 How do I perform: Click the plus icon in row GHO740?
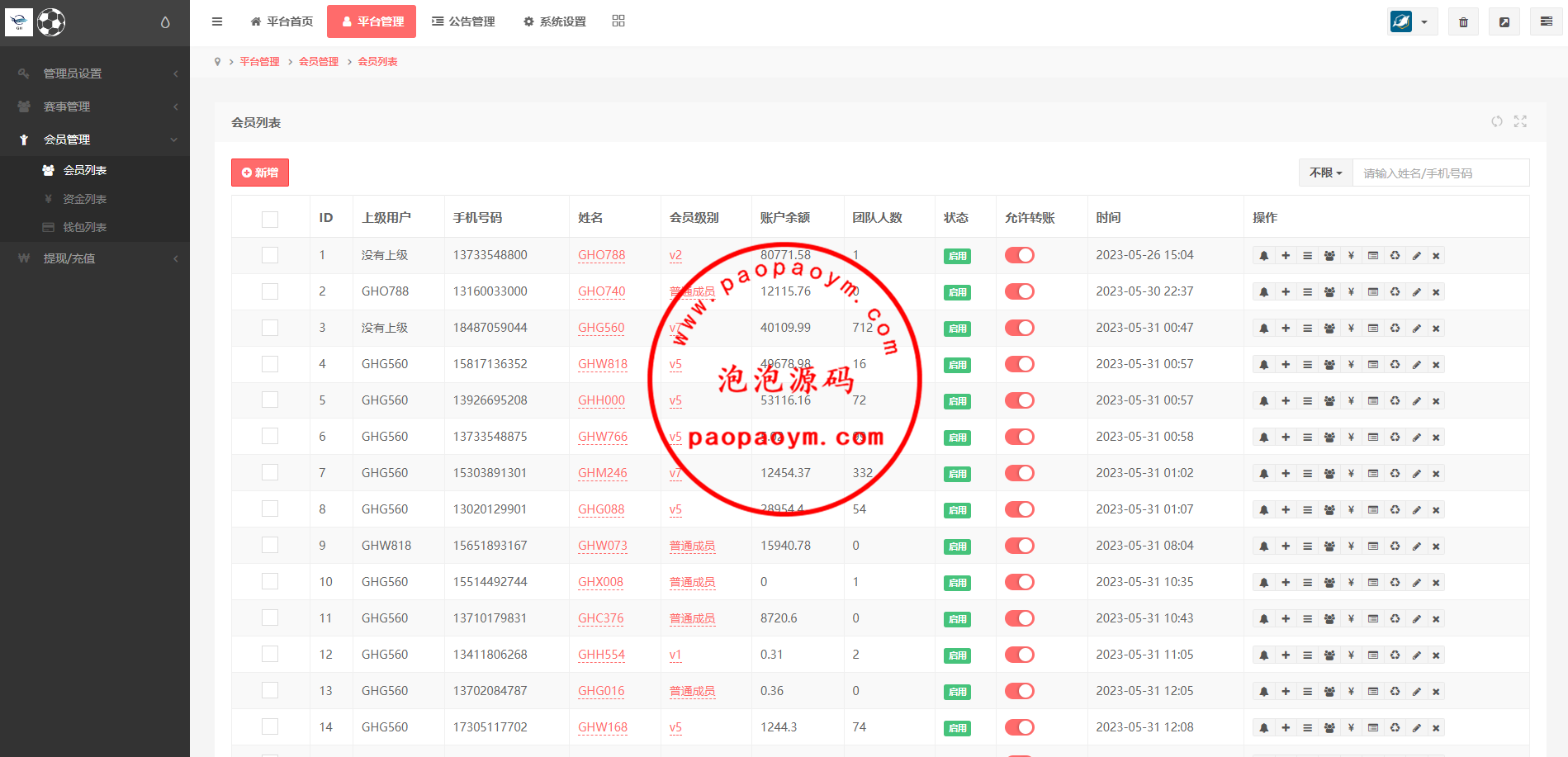(x=1286, y=292)
